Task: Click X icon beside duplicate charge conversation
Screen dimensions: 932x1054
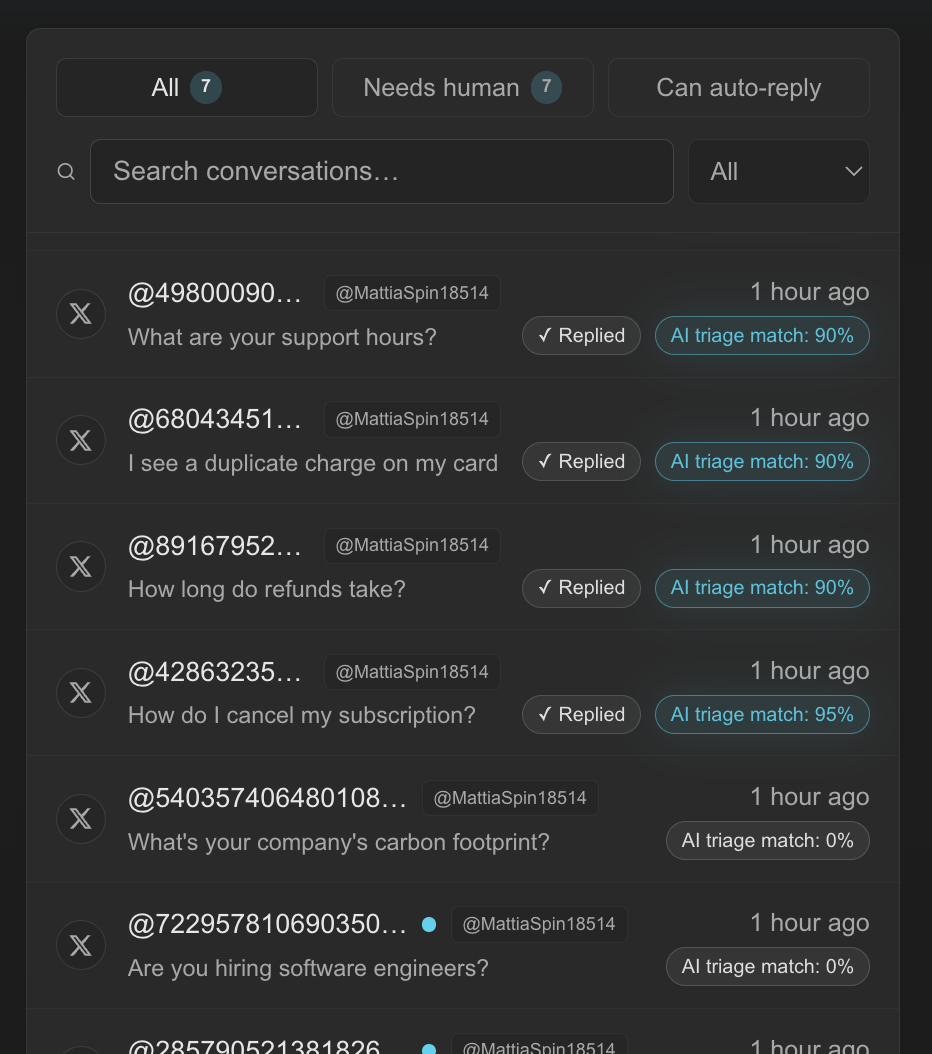Action: [x=81, y=440]
